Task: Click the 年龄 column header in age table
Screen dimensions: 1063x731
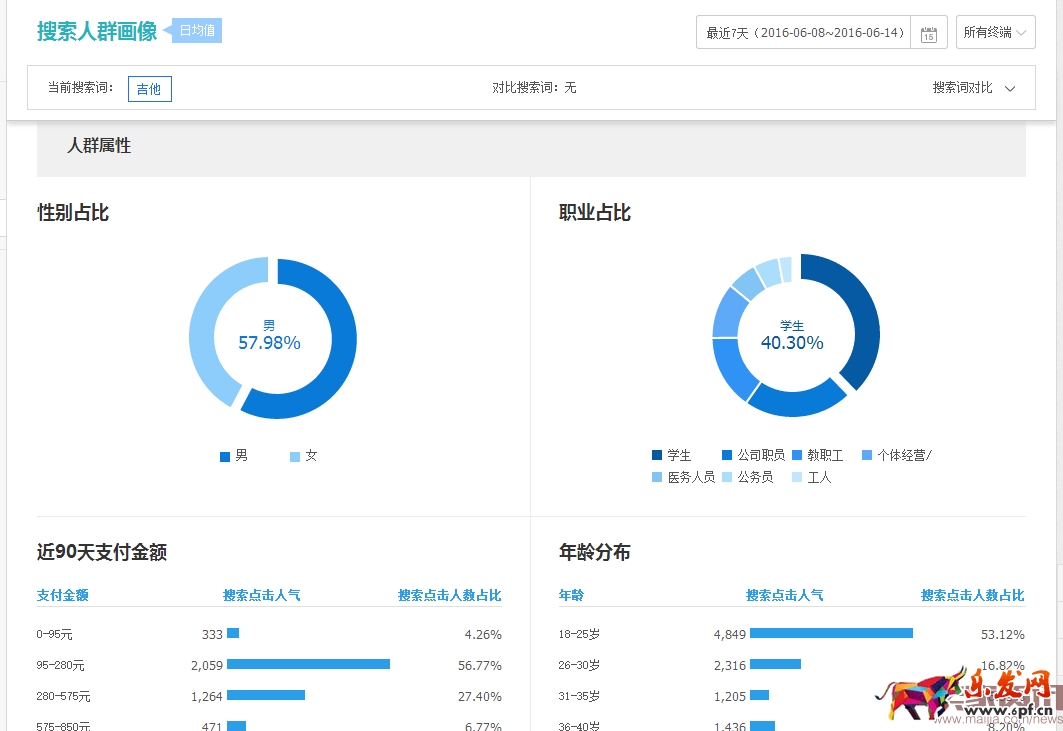Action: pos(571,595)
